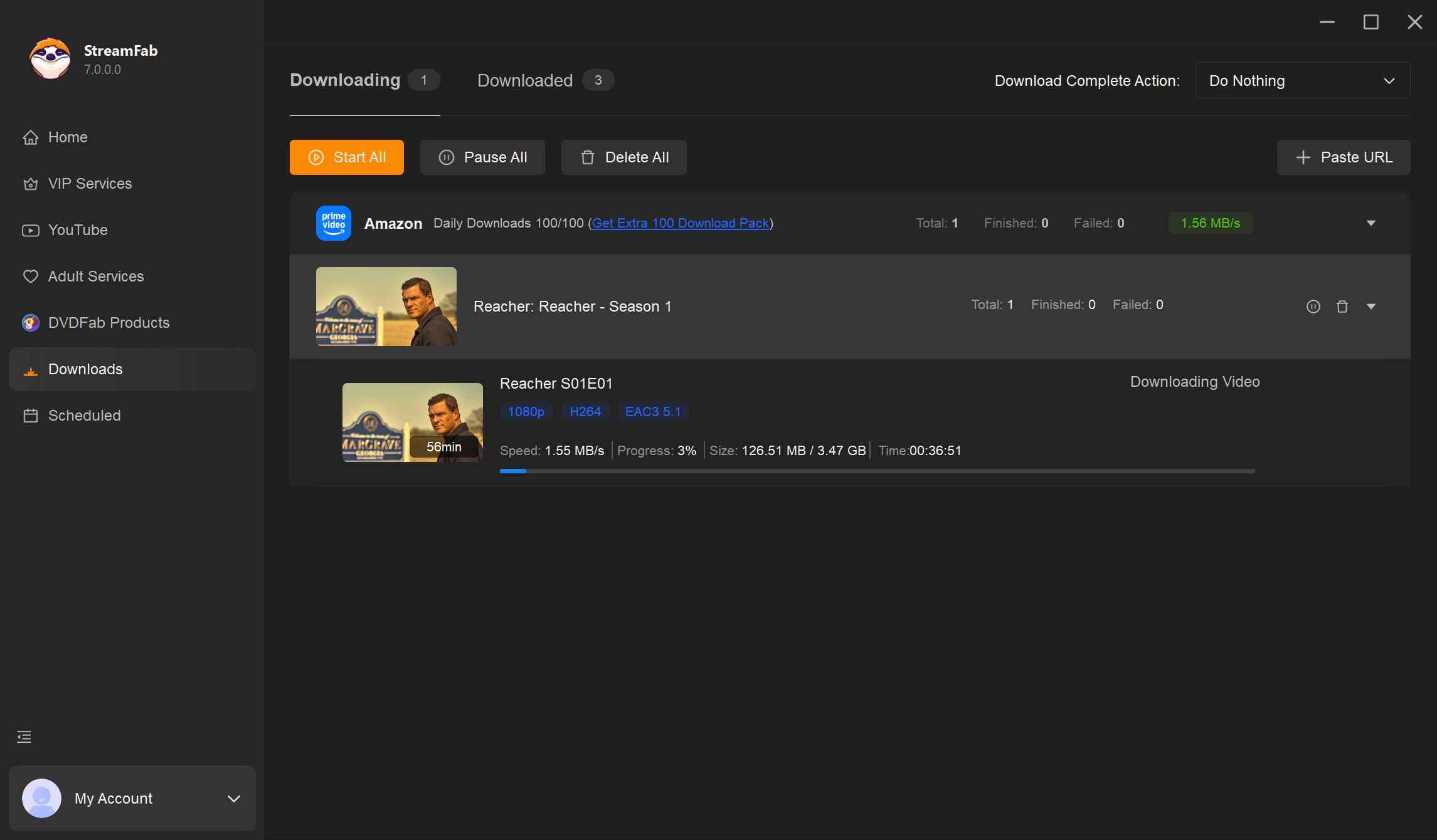Expand the Amazon downloads section
The width and height of the screenshot is (1437, 840).
coord(1371,223)
